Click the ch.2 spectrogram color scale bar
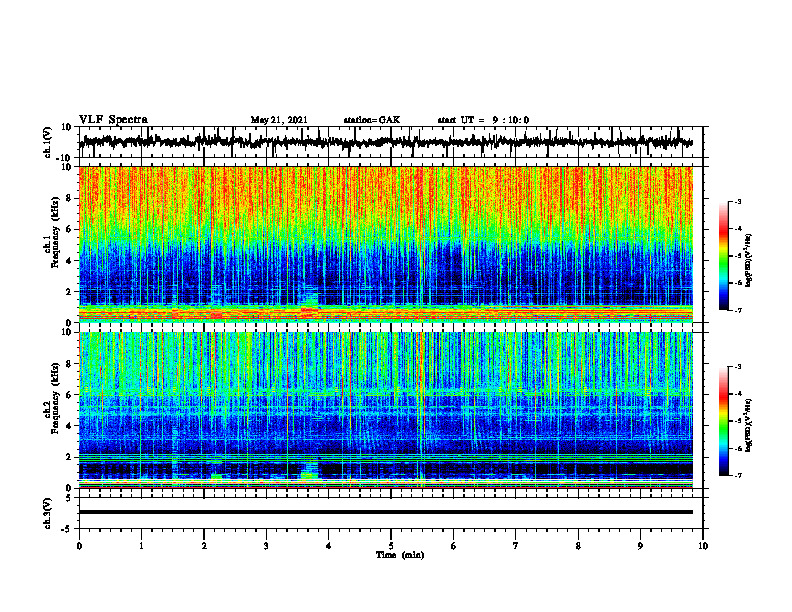The image size is (792, 612). [724, 421]
